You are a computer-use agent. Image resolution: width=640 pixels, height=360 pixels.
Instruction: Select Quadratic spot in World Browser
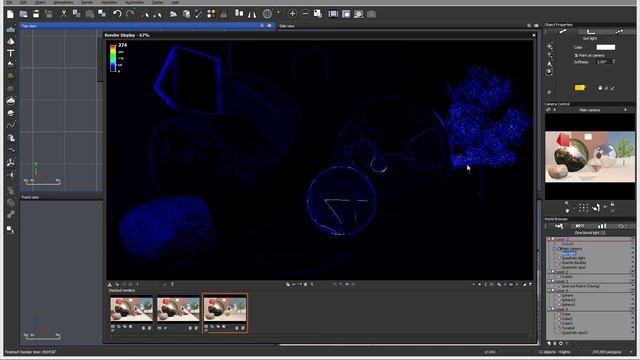point(573,267)
